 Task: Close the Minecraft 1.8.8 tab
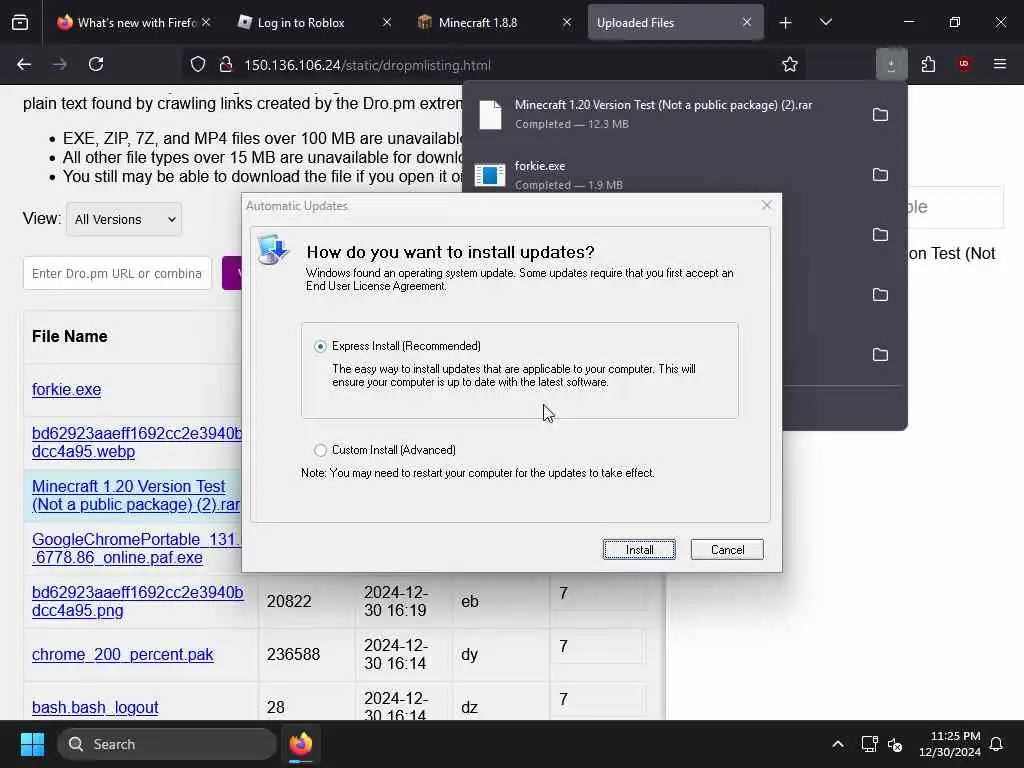tap(567, 22)
